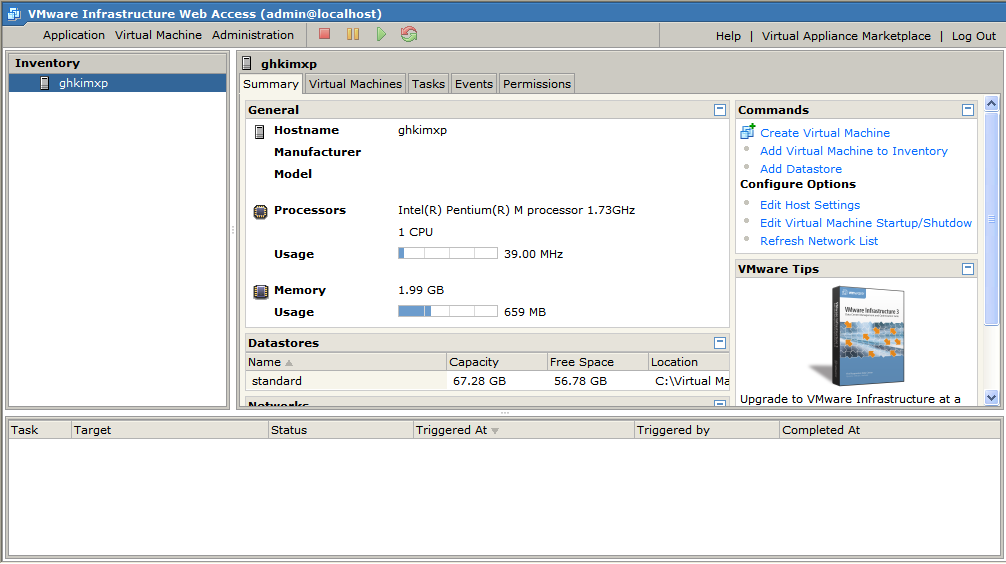Click the red Power Off stop icon
The width and height of the screenshot is (1006, 564).
click(x=325, y=34)
